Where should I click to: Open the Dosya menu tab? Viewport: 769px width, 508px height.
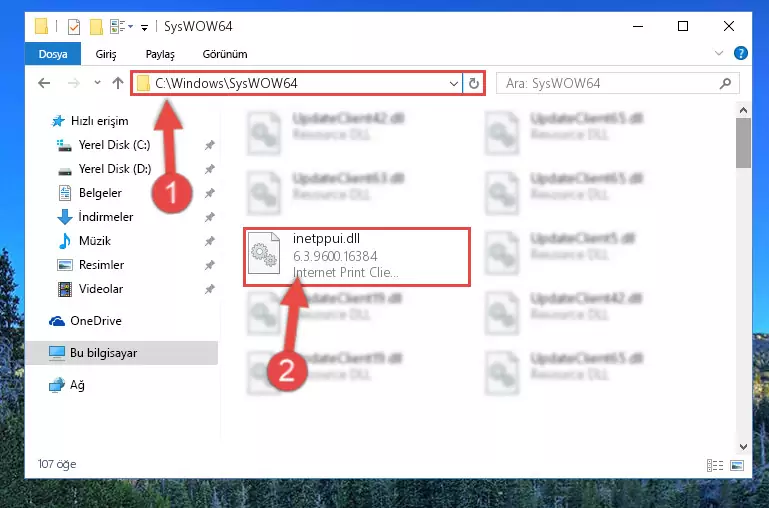pos(53,54)
